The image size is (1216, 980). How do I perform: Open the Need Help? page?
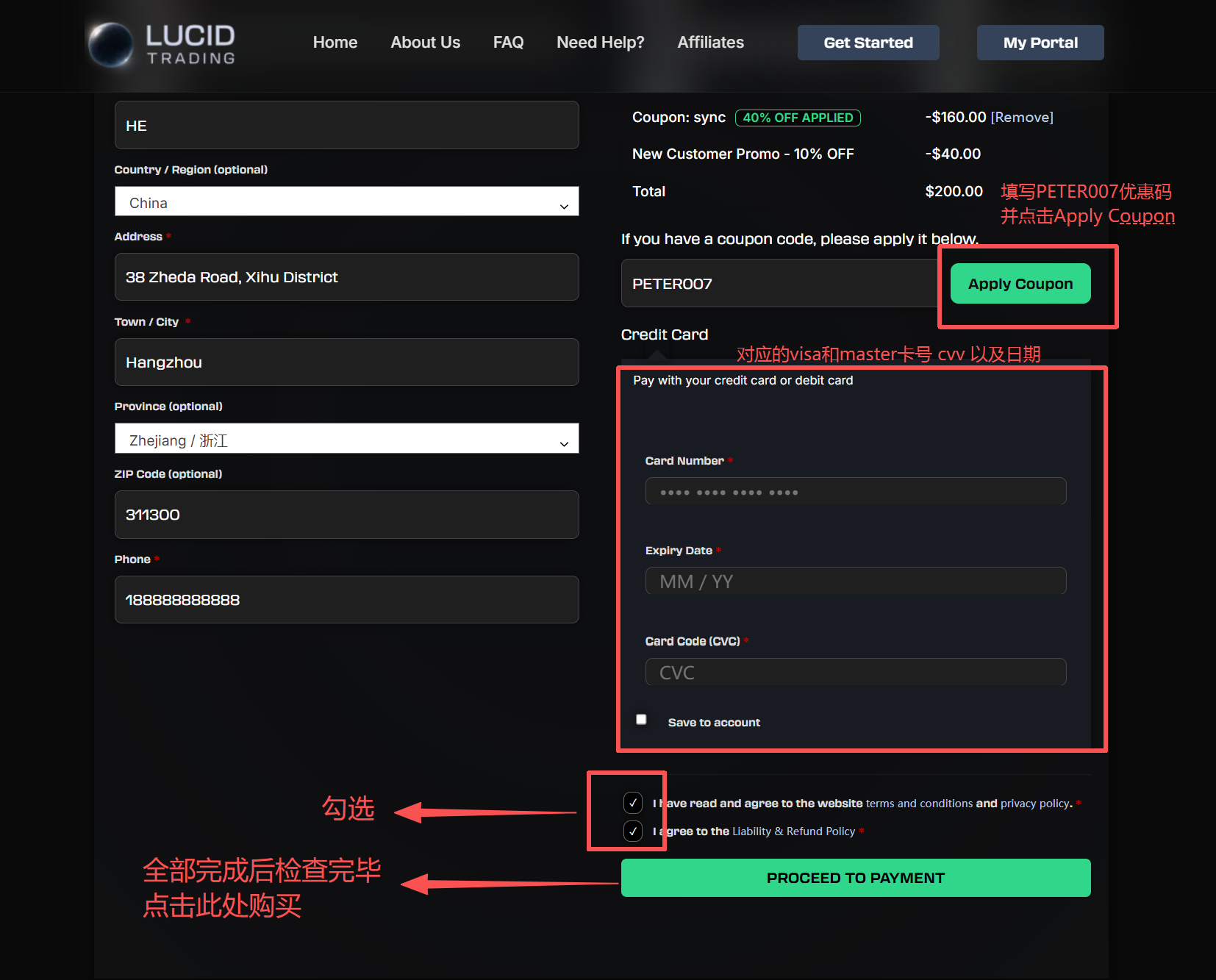coord(600,43)
